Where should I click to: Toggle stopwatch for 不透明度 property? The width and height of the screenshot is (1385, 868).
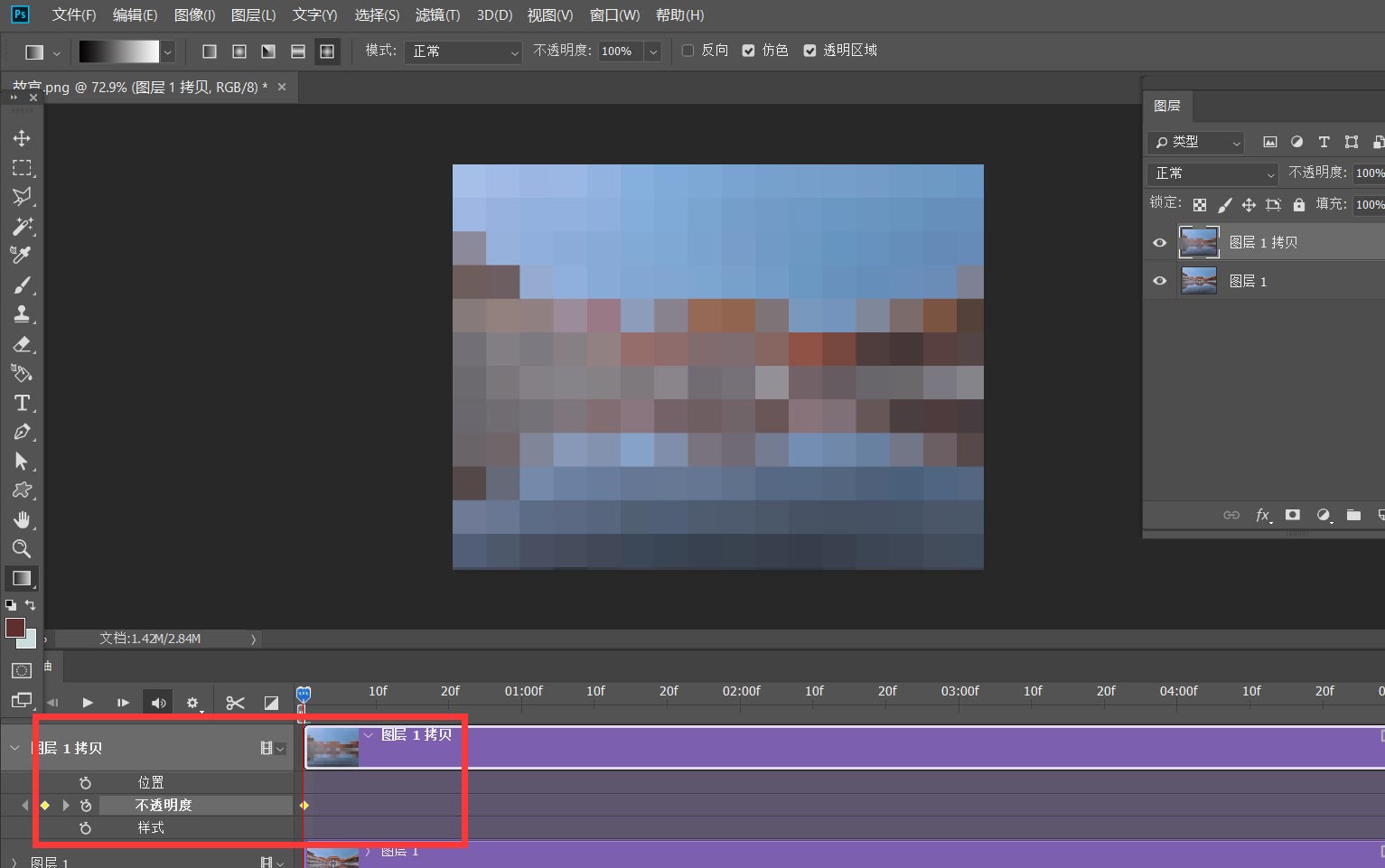(86, 805)
